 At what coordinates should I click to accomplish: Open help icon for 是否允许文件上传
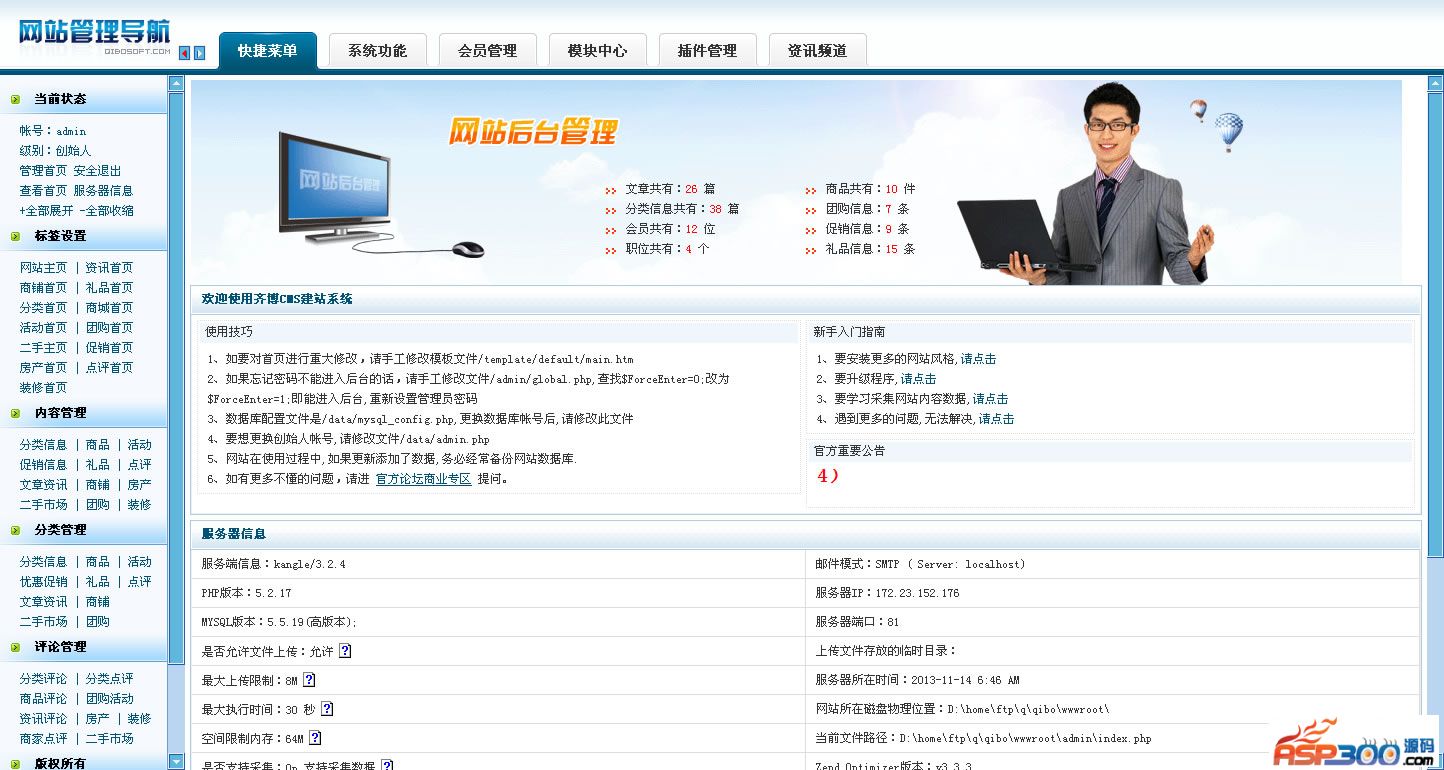(345, 651)
